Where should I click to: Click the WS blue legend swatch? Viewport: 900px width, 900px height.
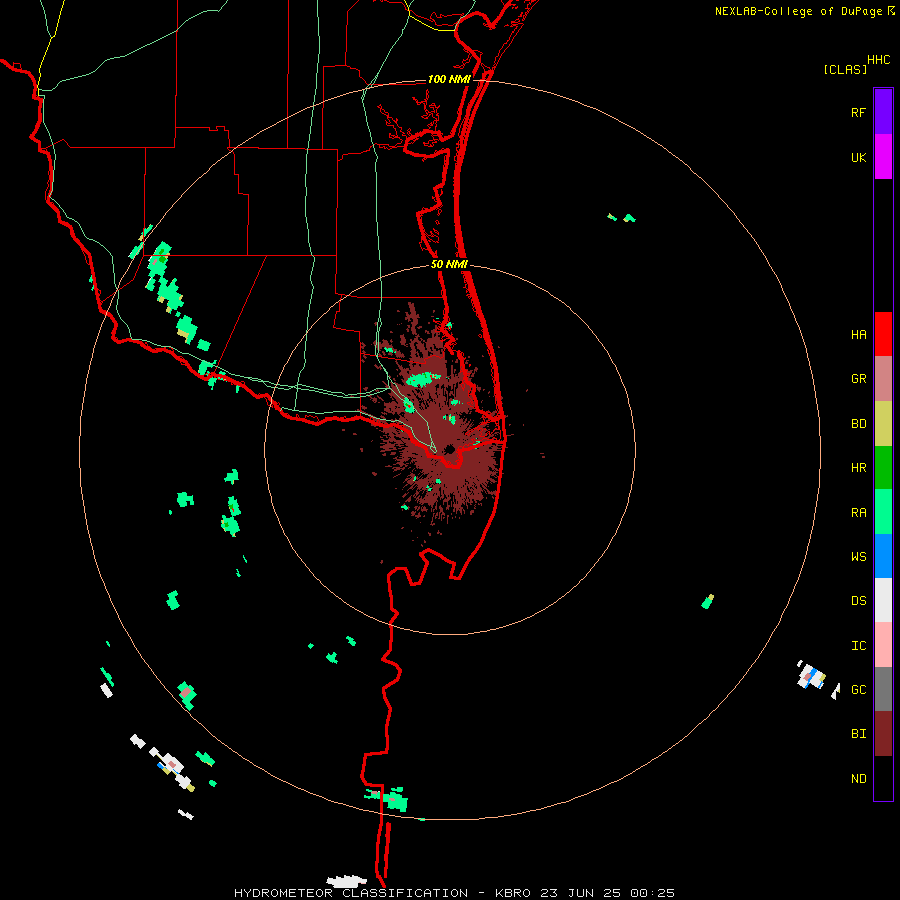883,556
